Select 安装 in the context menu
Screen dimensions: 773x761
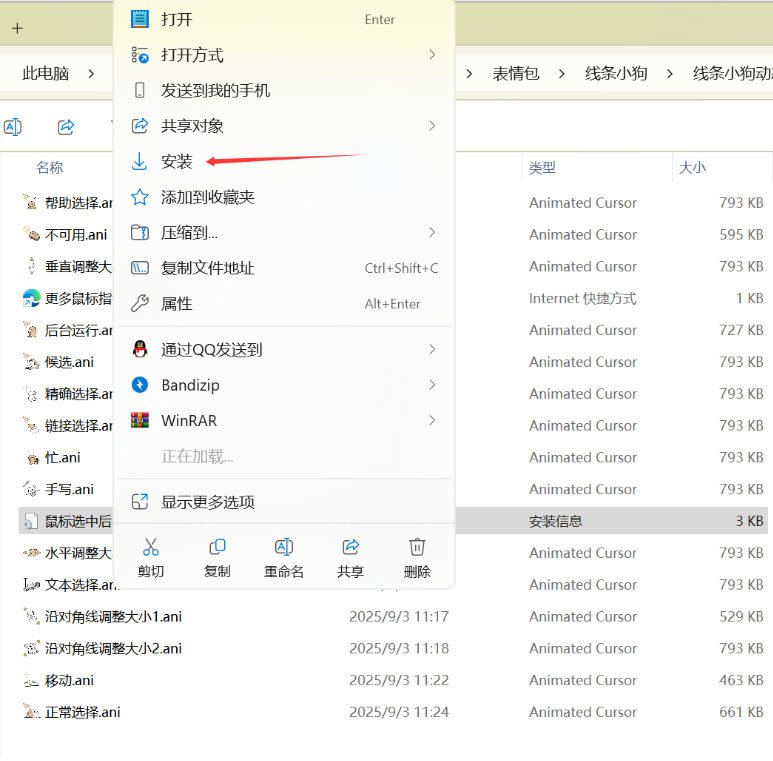[x=284, y=162]
